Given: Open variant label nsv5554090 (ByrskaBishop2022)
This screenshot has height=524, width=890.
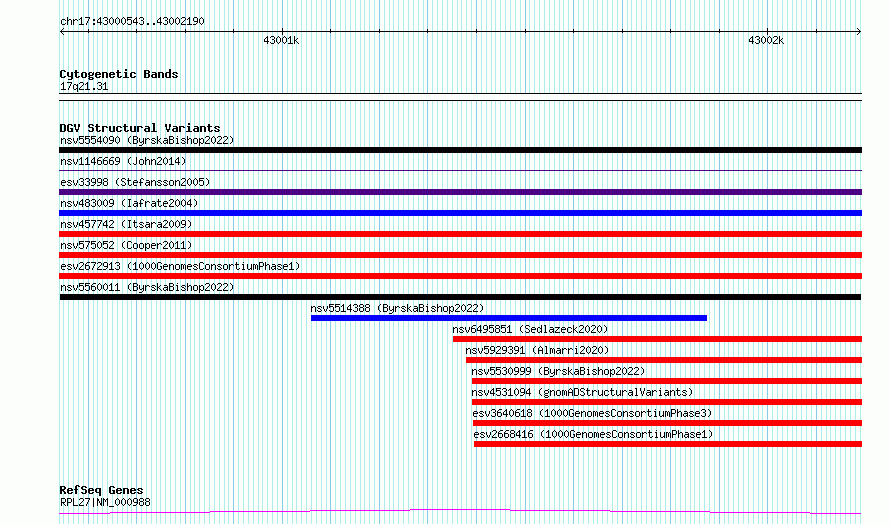Looking at the screenshot, I should coord(147,140).
